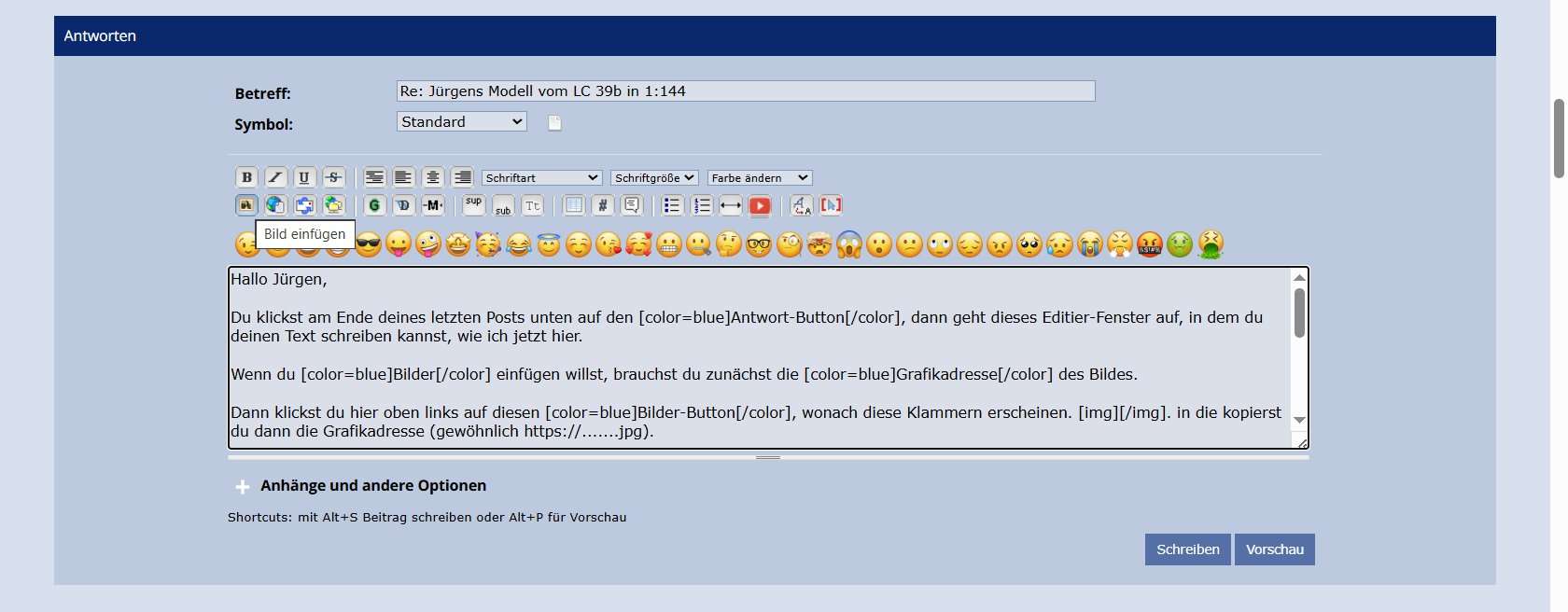Click the insert image button

pyautogui.click(x=246, y=205)
